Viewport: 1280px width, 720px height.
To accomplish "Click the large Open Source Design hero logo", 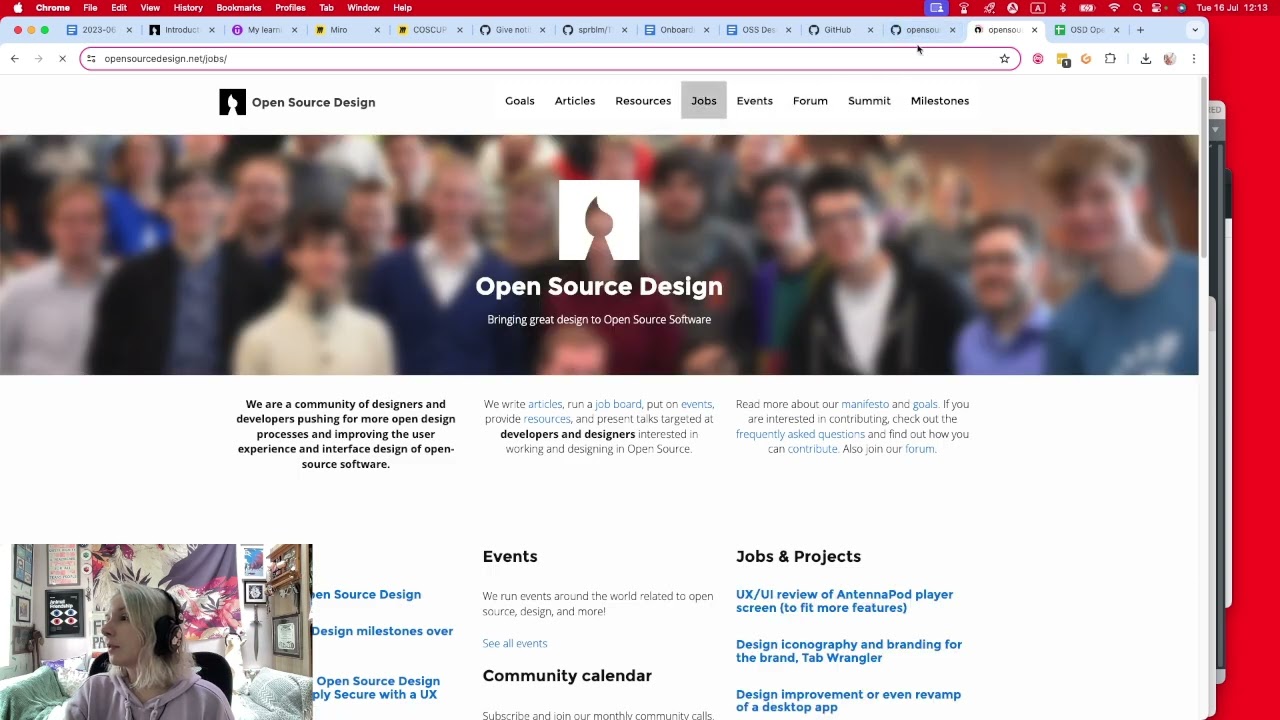I will tap(599, 220).
